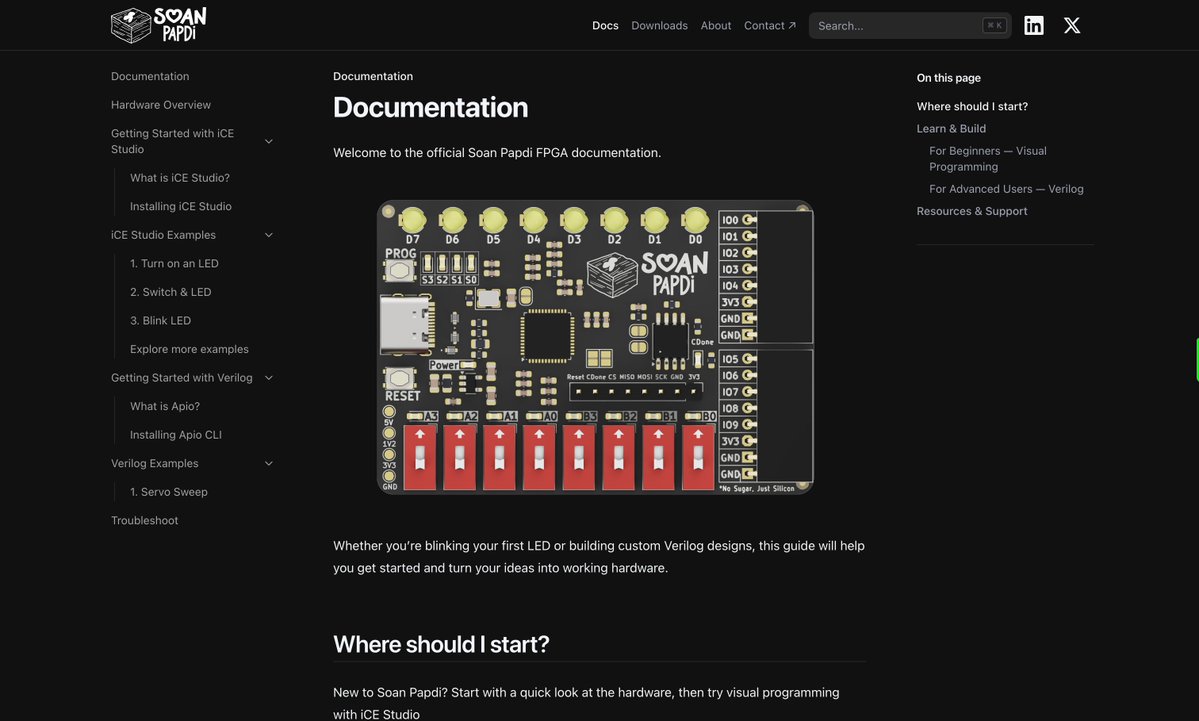Screen dimensions: 1199x721
Task: Open 1. Turn on an LED example
Action: pos(174,263)
